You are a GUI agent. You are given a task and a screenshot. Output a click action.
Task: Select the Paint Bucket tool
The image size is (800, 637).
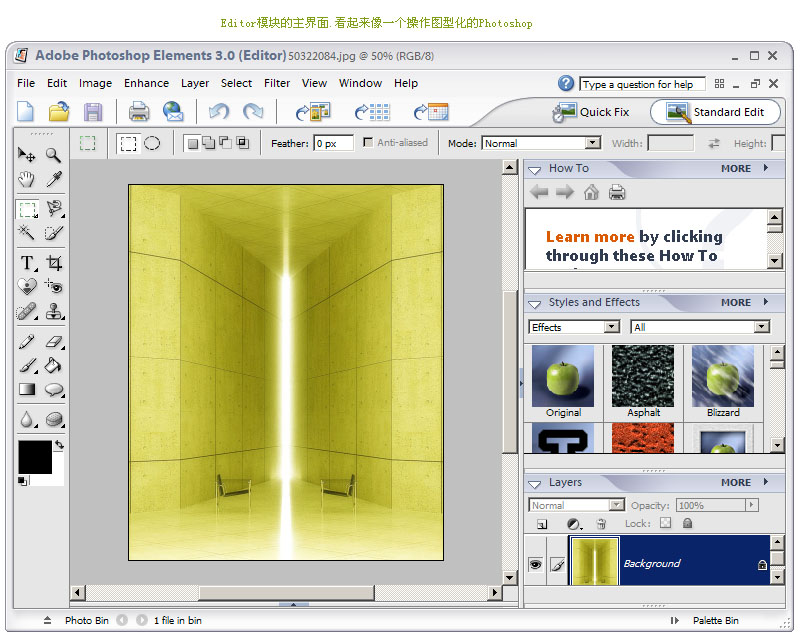coord(54,365)
